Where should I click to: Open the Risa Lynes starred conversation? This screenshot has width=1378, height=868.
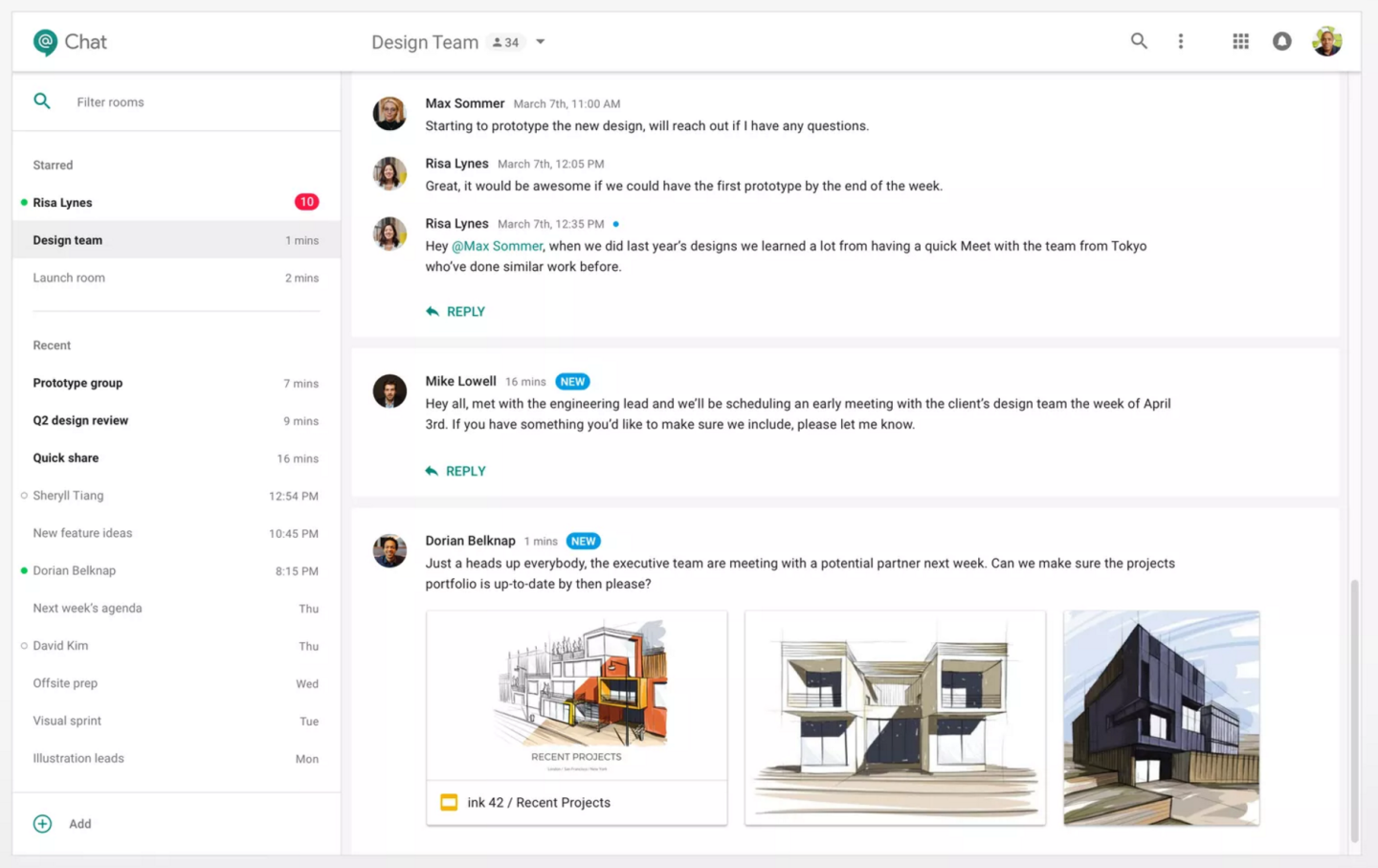tap(63, 203)
